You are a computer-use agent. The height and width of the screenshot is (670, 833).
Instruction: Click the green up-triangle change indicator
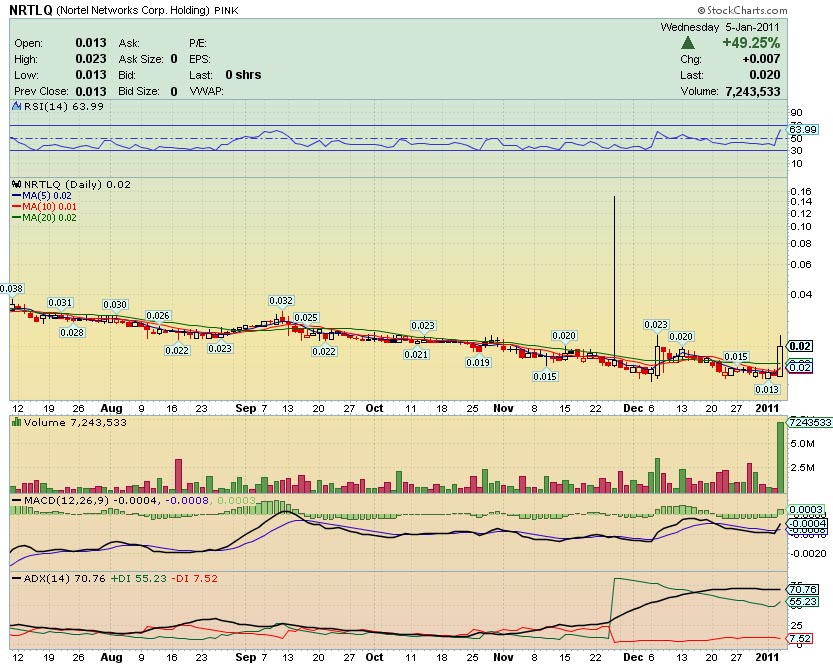(689, 42)
